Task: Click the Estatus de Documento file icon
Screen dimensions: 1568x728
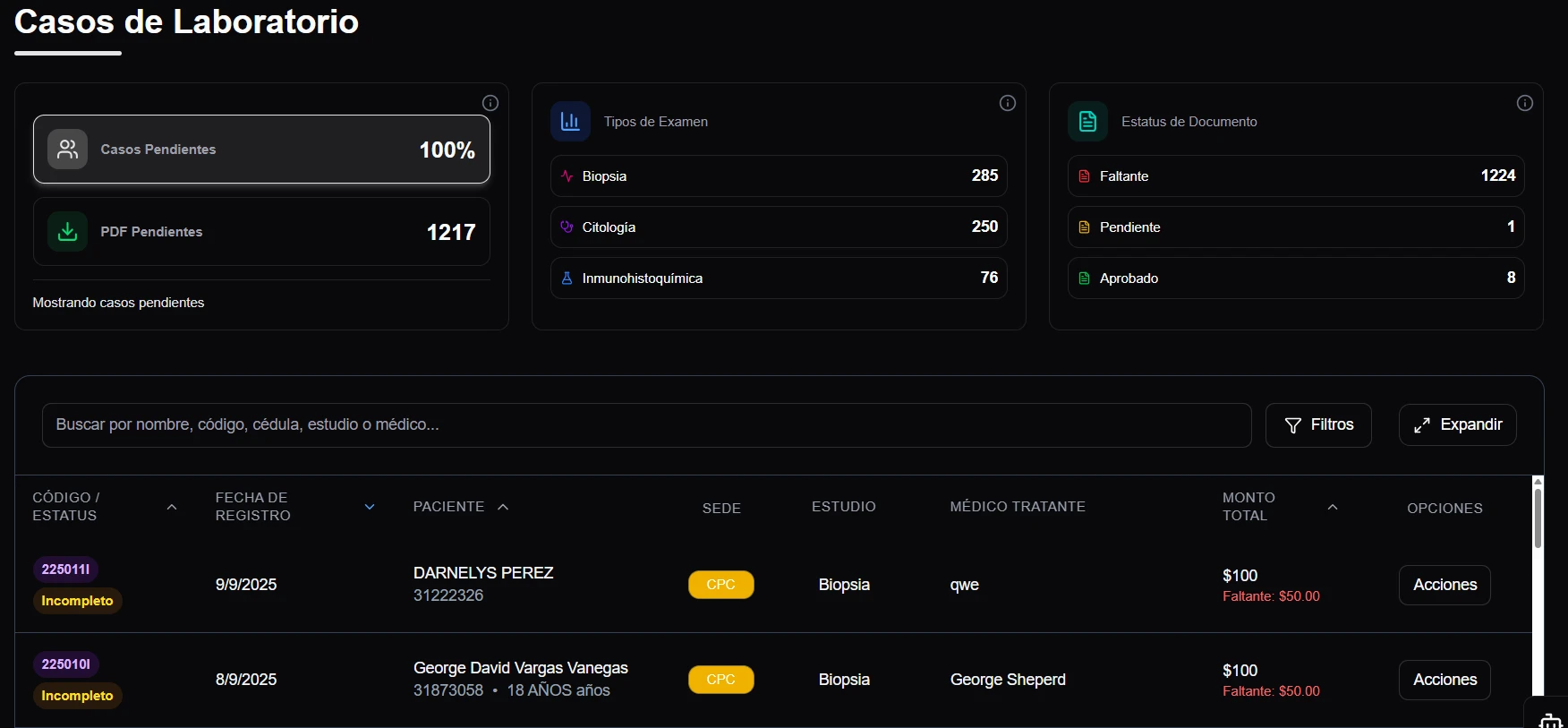Action: point(1087,122)
